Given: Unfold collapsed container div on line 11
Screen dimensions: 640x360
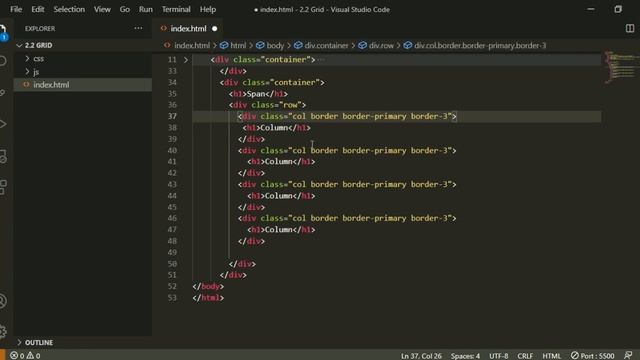Looking at the screenshot, I should point(186,60).
